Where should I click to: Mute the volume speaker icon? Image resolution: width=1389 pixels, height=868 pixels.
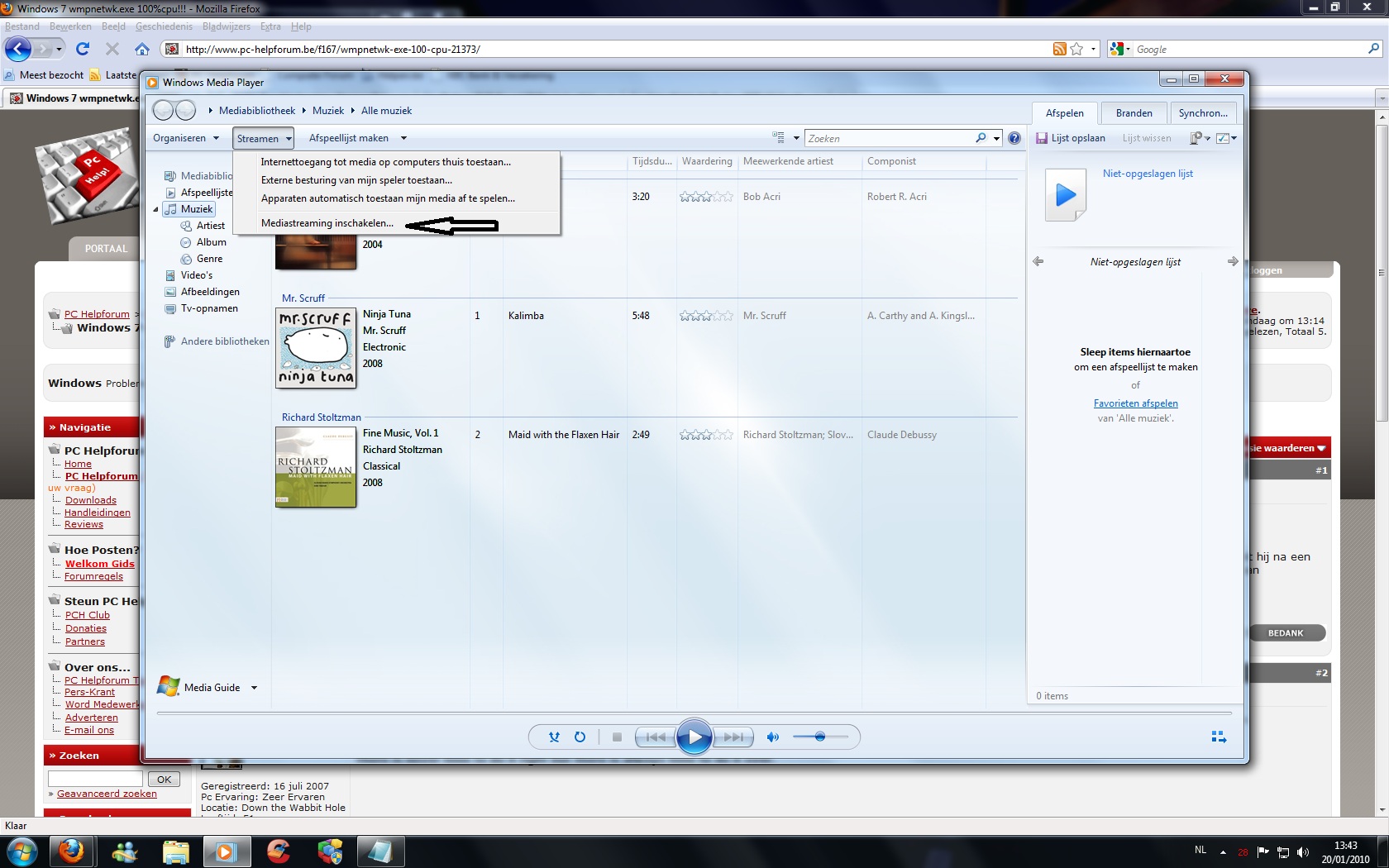(773, 737)
